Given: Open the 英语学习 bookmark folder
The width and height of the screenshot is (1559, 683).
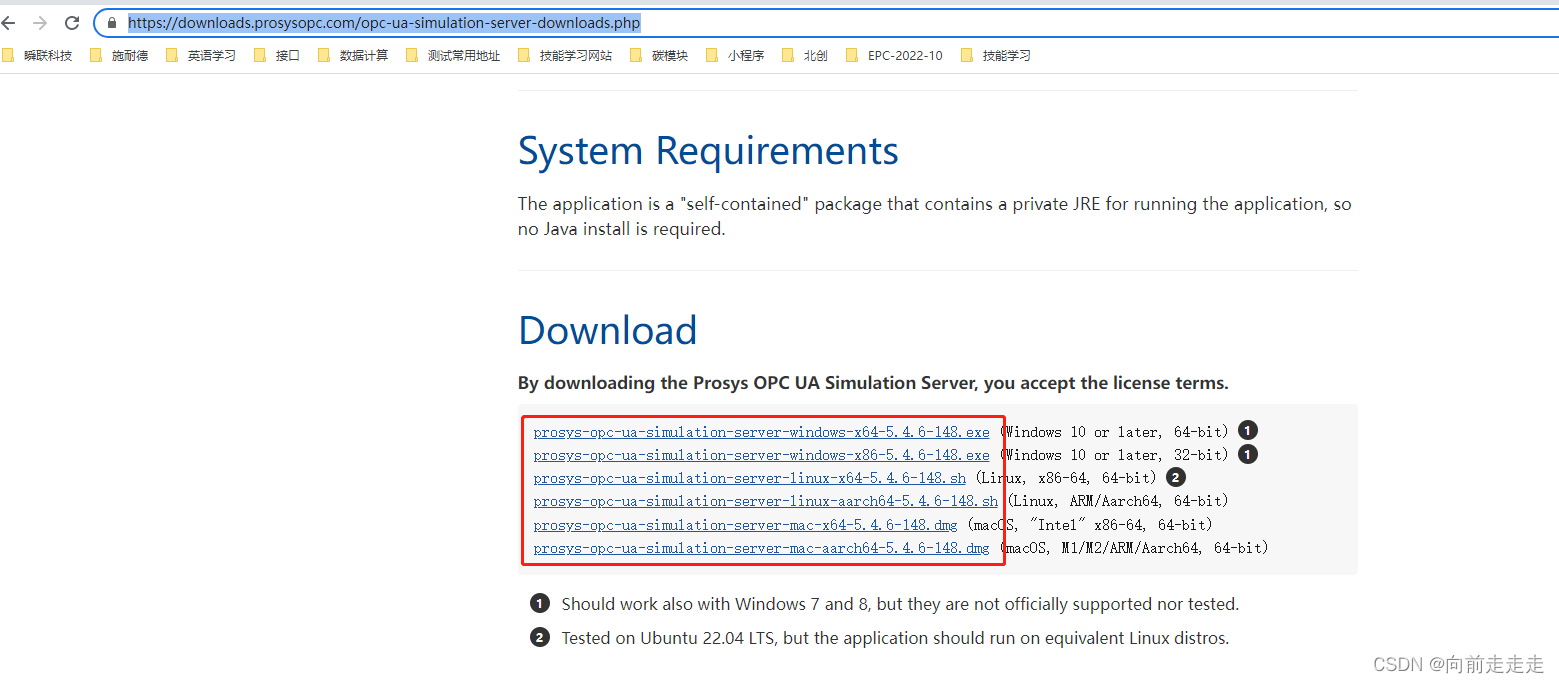Looking at the screenshot, I should tap(201, 56).
